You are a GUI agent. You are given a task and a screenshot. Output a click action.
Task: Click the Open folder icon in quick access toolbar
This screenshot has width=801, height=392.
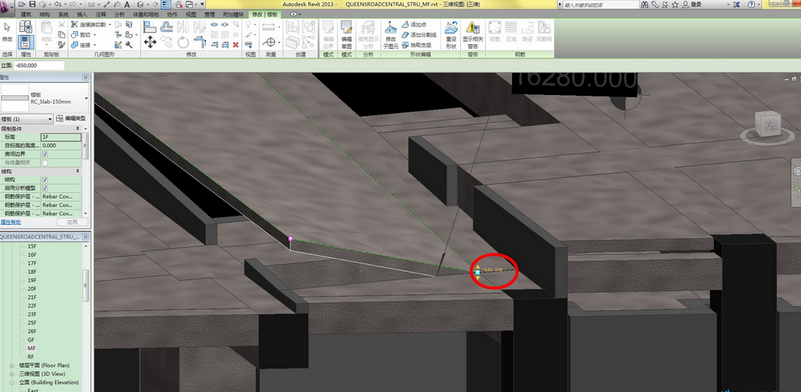coord(23,4)
